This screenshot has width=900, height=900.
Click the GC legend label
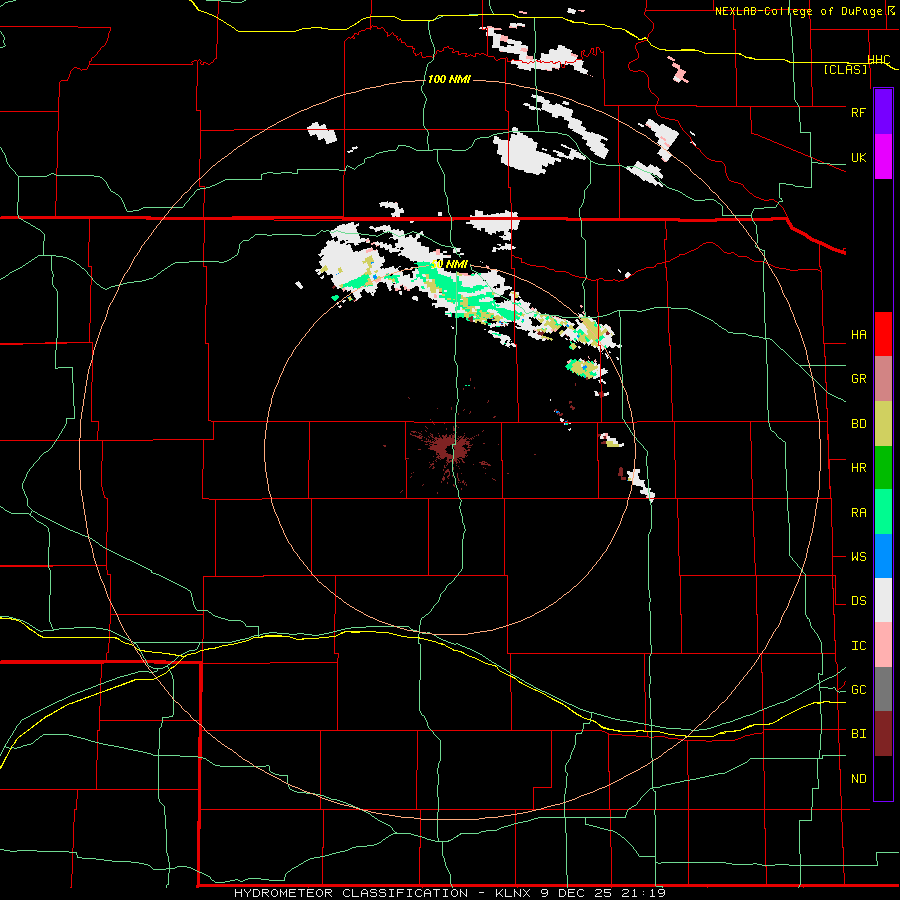[858, 690]
